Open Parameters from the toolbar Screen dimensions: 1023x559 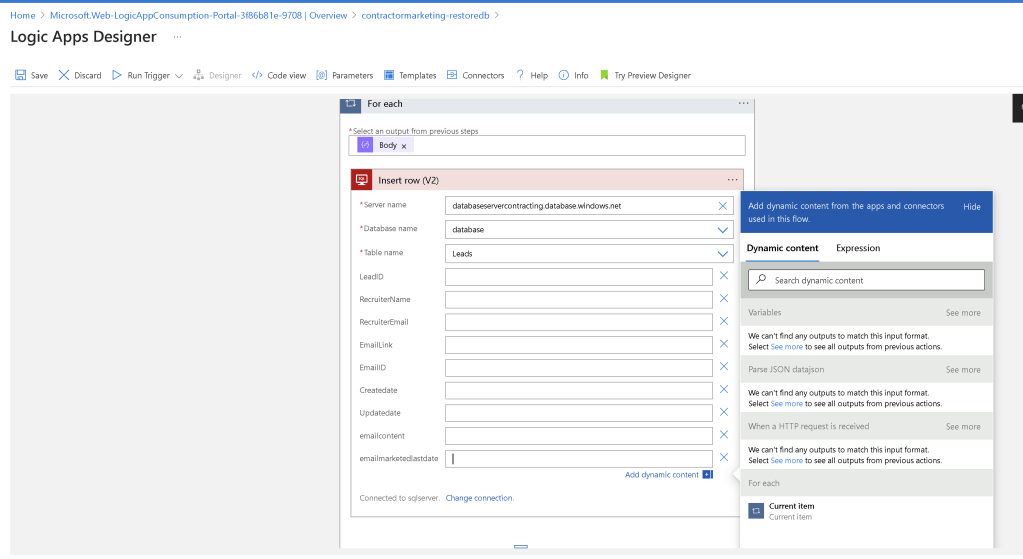[x=344, y=76]
